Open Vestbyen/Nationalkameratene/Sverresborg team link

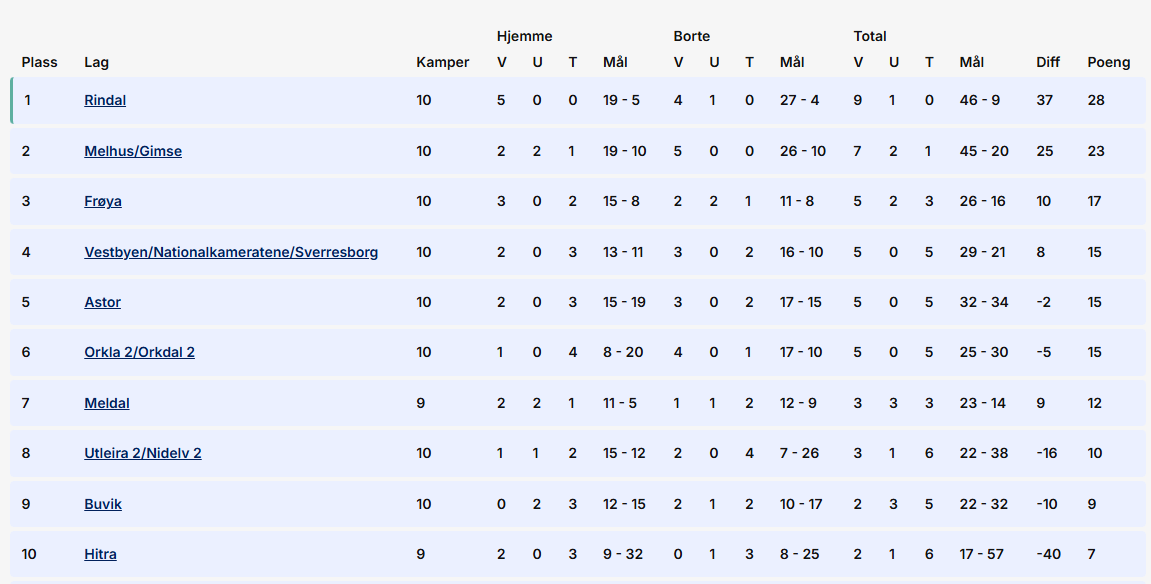(231, 252)
